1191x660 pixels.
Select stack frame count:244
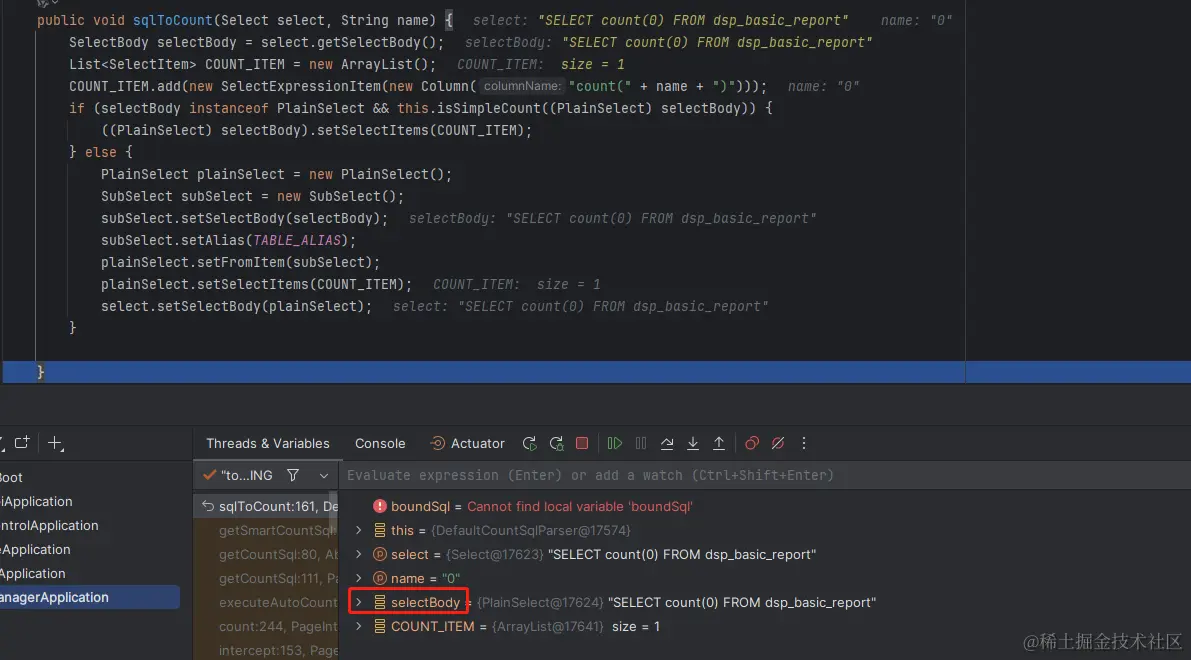[266, 627]
